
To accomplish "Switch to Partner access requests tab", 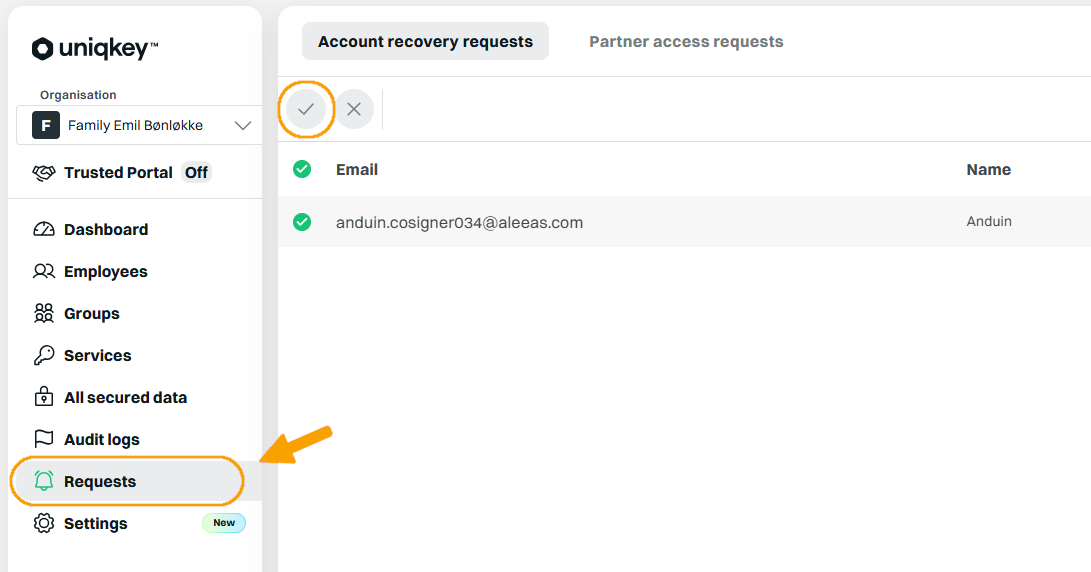I will pyautogui.click(x=686, y=42).
